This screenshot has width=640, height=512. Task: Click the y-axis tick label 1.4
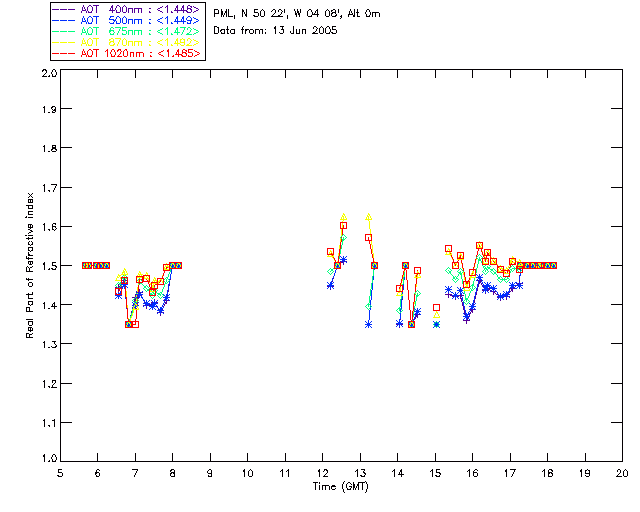tap(49, 305)
